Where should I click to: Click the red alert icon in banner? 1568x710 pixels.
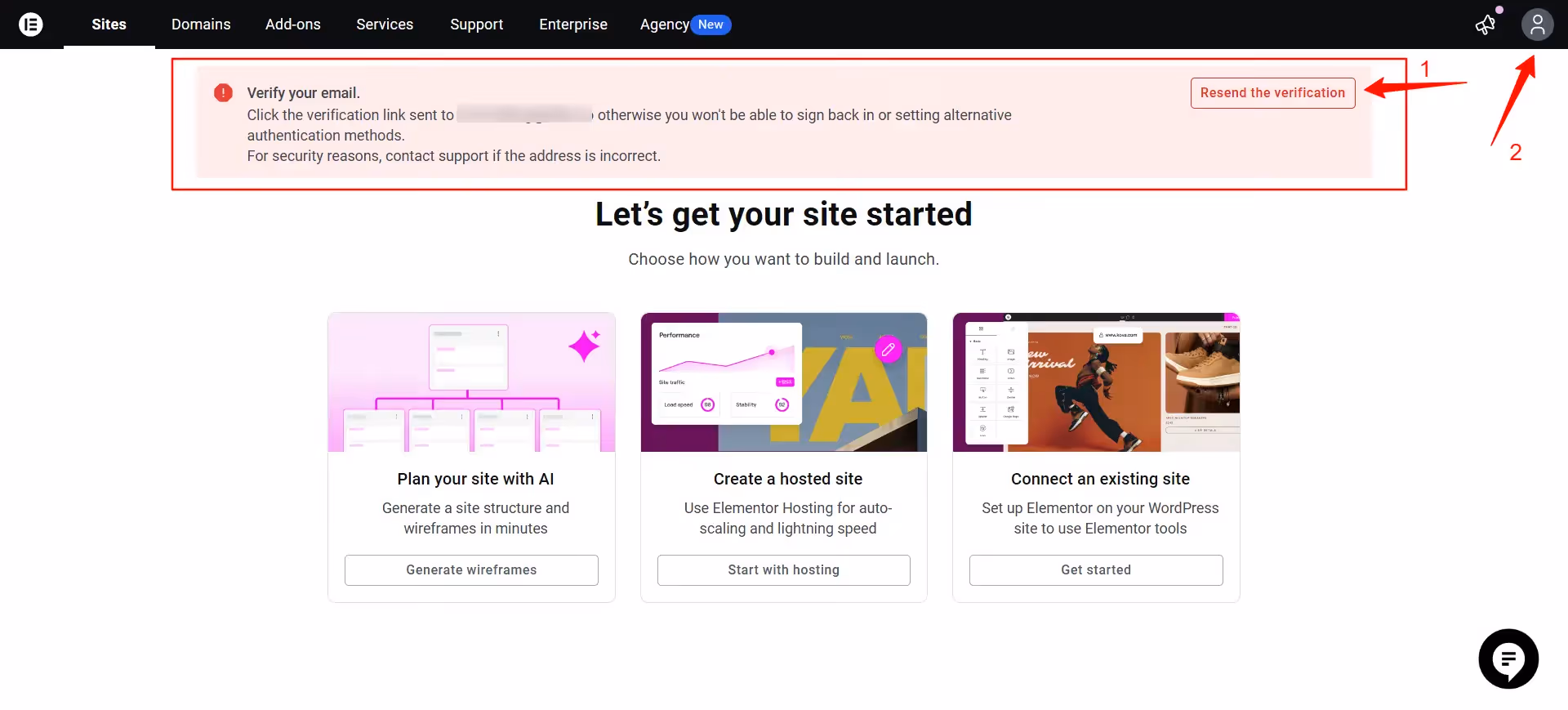(x=223, y=93)
